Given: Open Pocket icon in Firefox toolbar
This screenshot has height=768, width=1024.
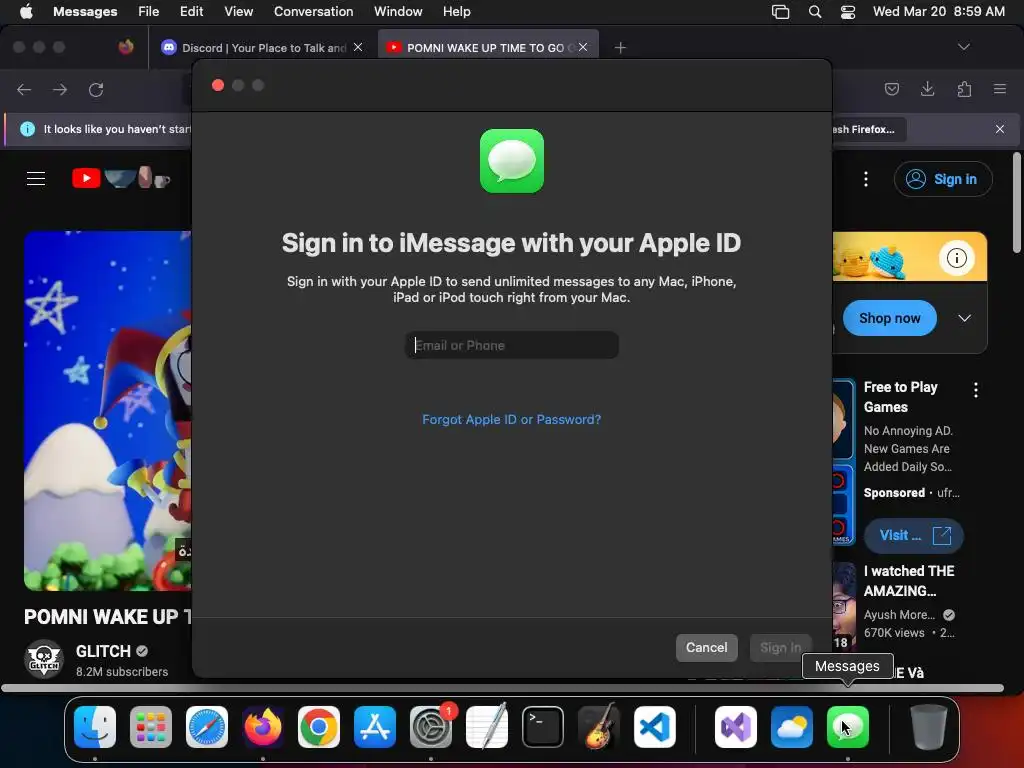Looking at the screenshot, I should point(891,89).
